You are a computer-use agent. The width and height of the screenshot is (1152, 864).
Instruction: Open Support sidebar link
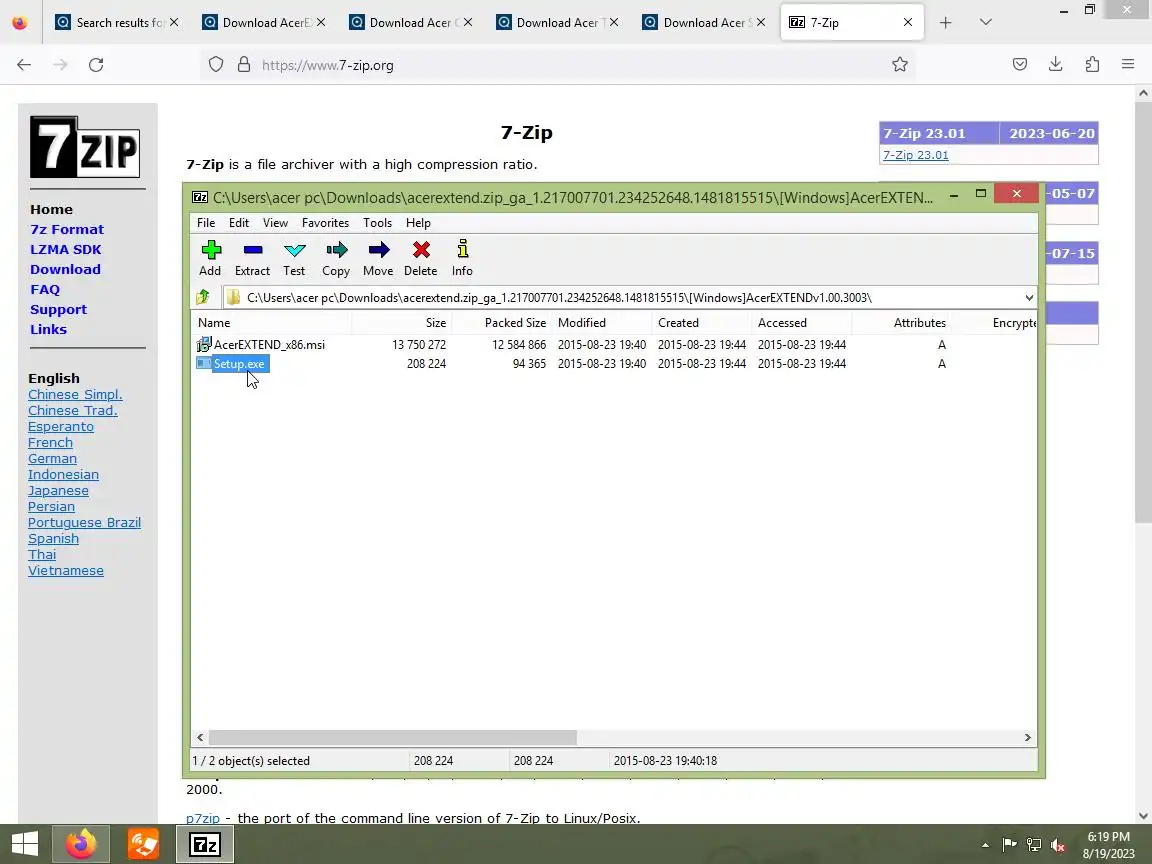click(58, 309)
